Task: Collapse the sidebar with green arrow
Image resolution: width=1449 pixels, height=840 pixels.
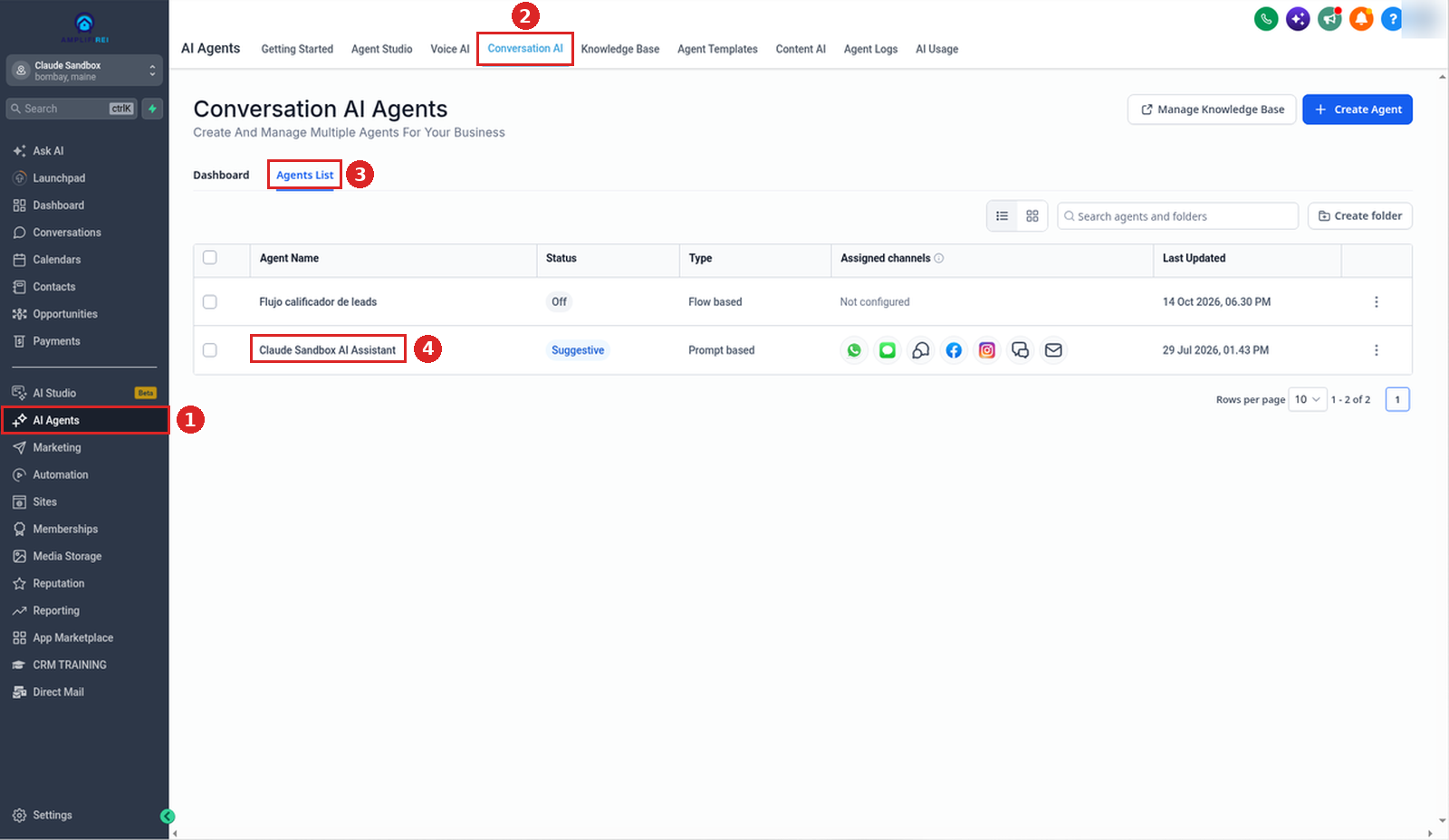Action: [167, 816]
